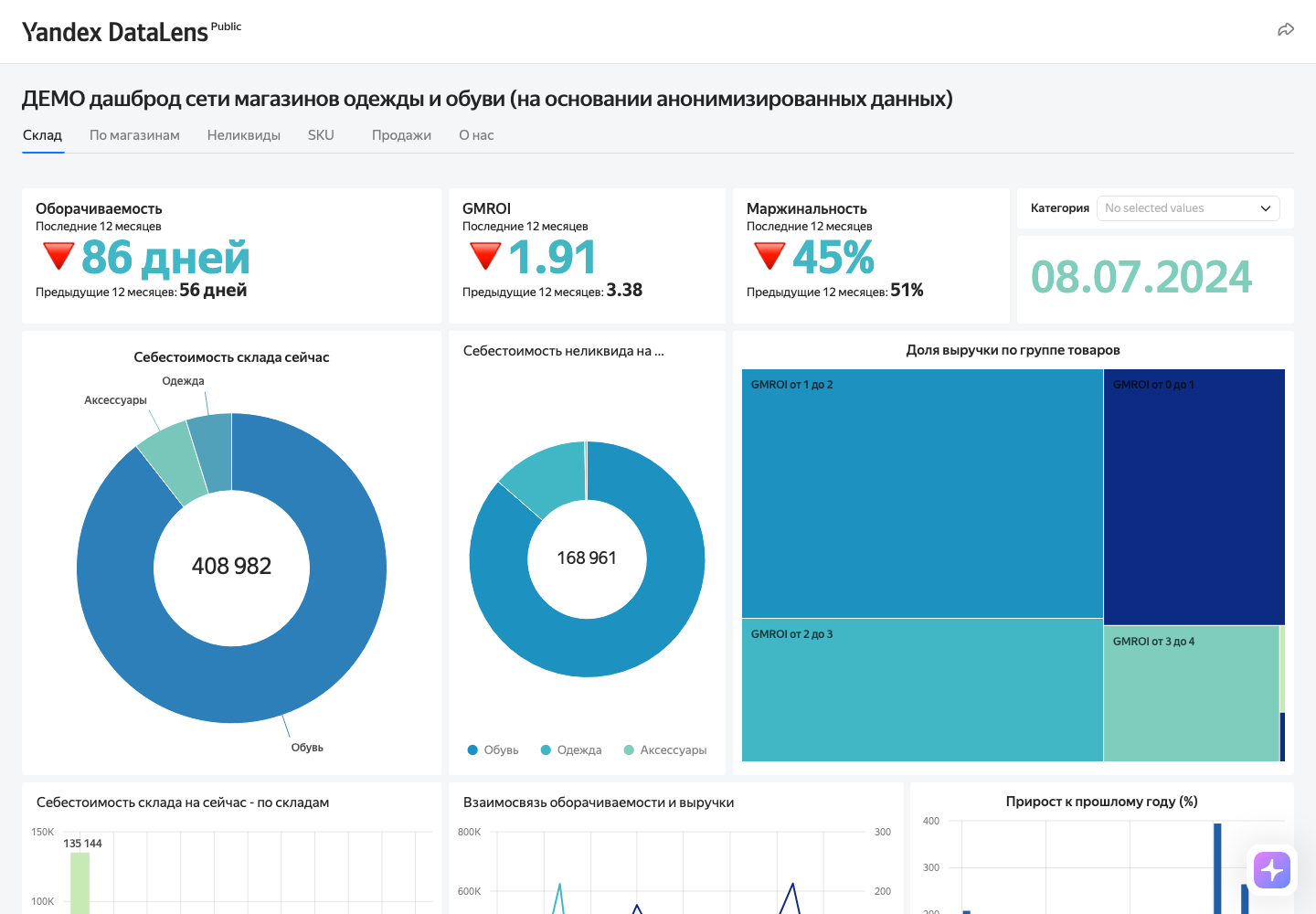Open the О нас tab
The width and height of the screenshot is (1316, 914).
(x=476, y=135)
